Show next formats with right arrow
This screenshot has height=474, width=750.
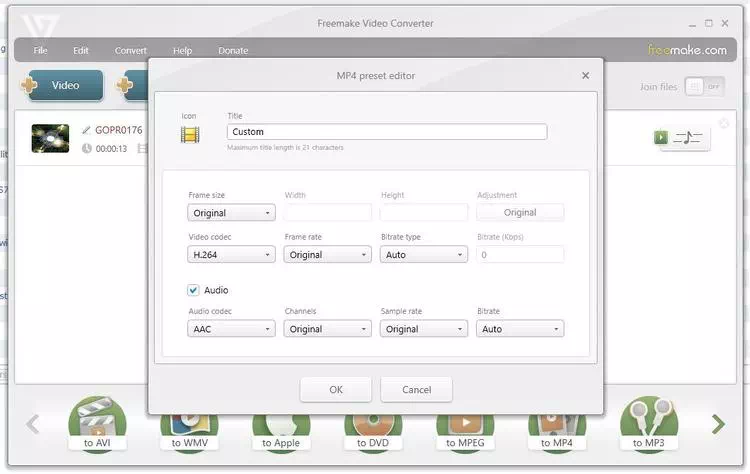pos(717,424)
